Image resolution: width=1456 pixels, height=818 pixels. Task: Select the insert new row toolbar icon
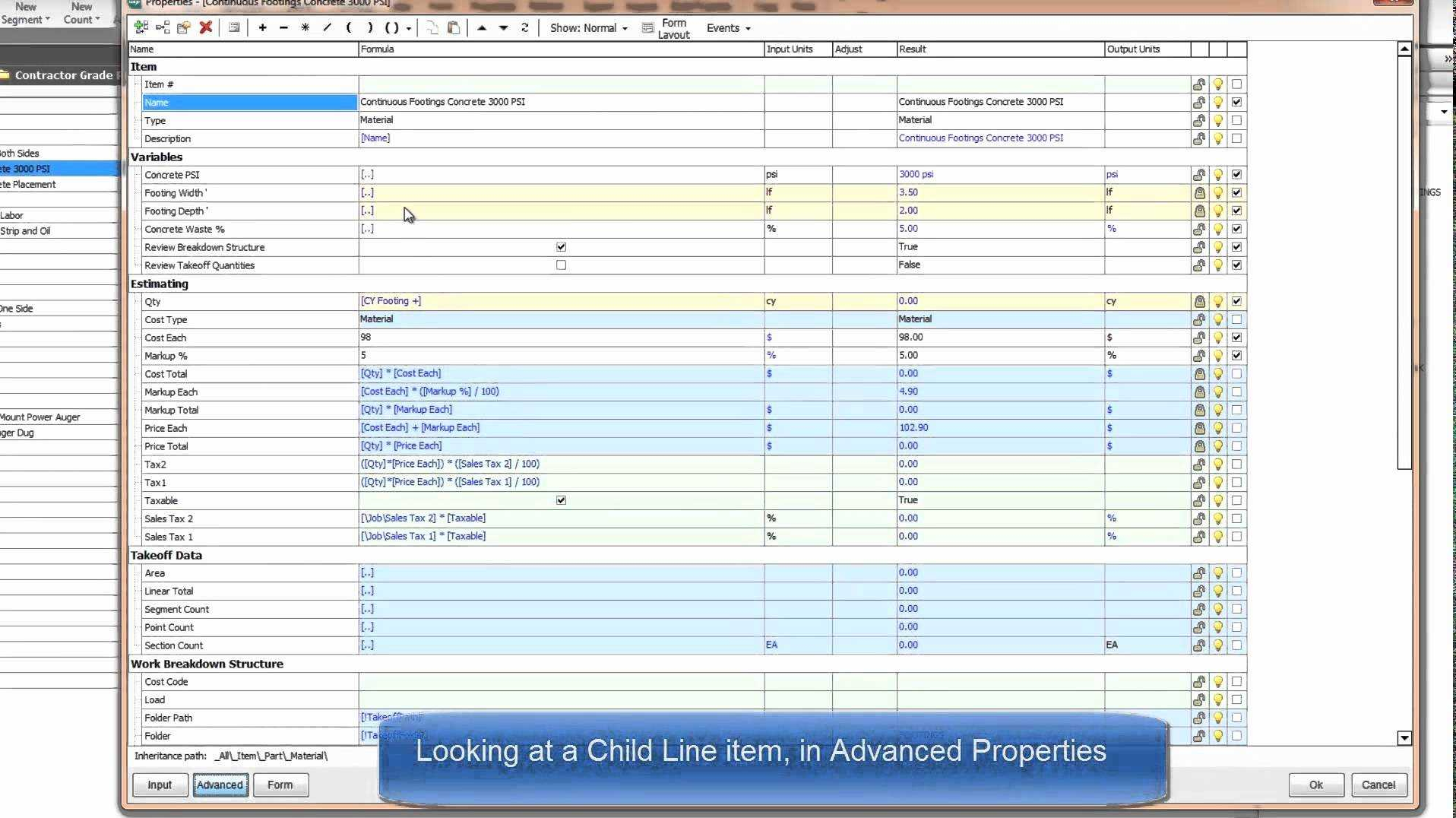pos(141,27)
